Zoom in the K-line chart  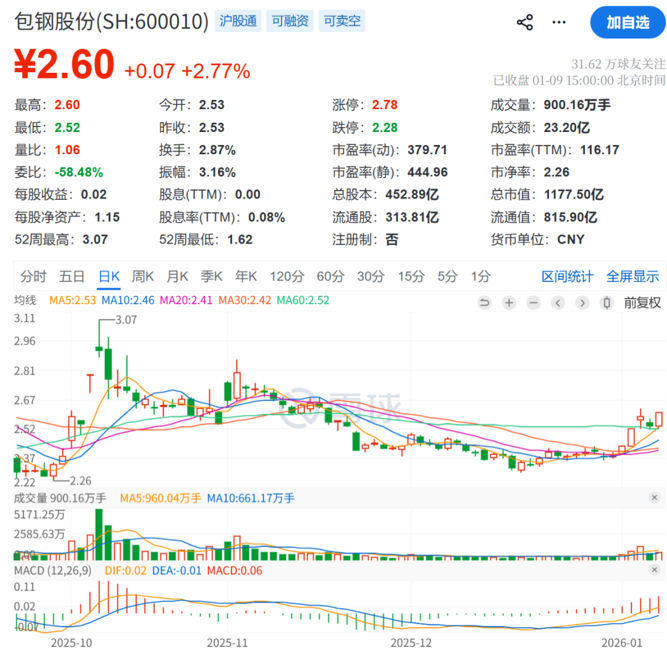509,302
